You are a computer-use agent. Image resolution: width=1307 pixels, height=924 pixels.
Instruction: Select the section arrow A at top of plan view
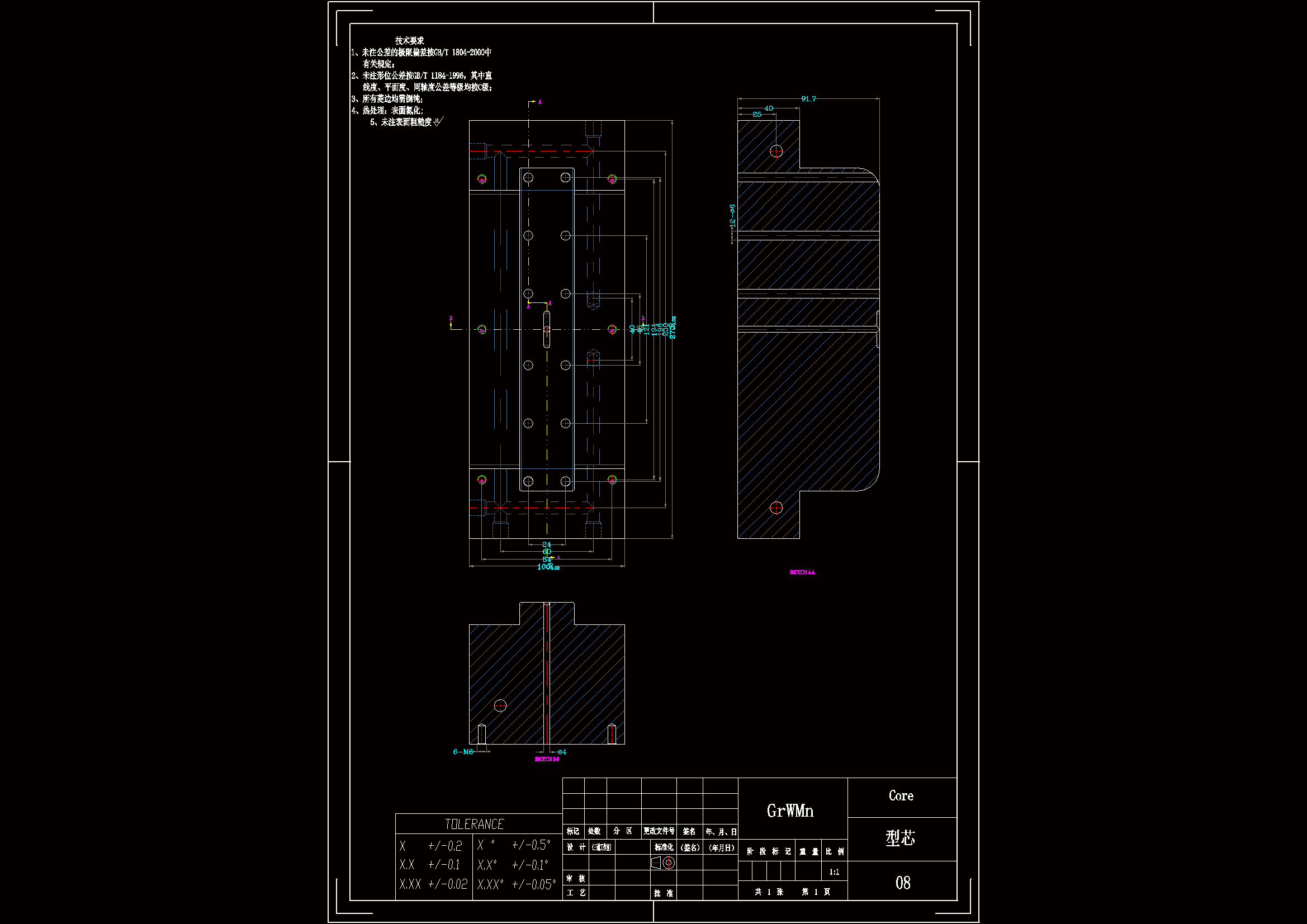(534, 102)
